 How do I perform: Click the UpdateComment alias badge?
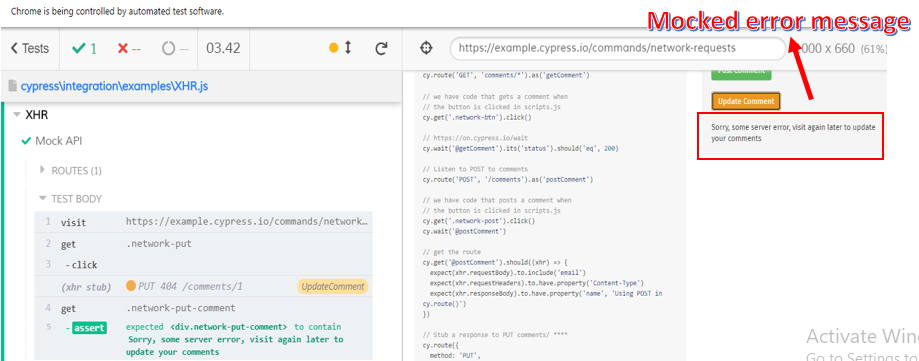click(333, 287)
